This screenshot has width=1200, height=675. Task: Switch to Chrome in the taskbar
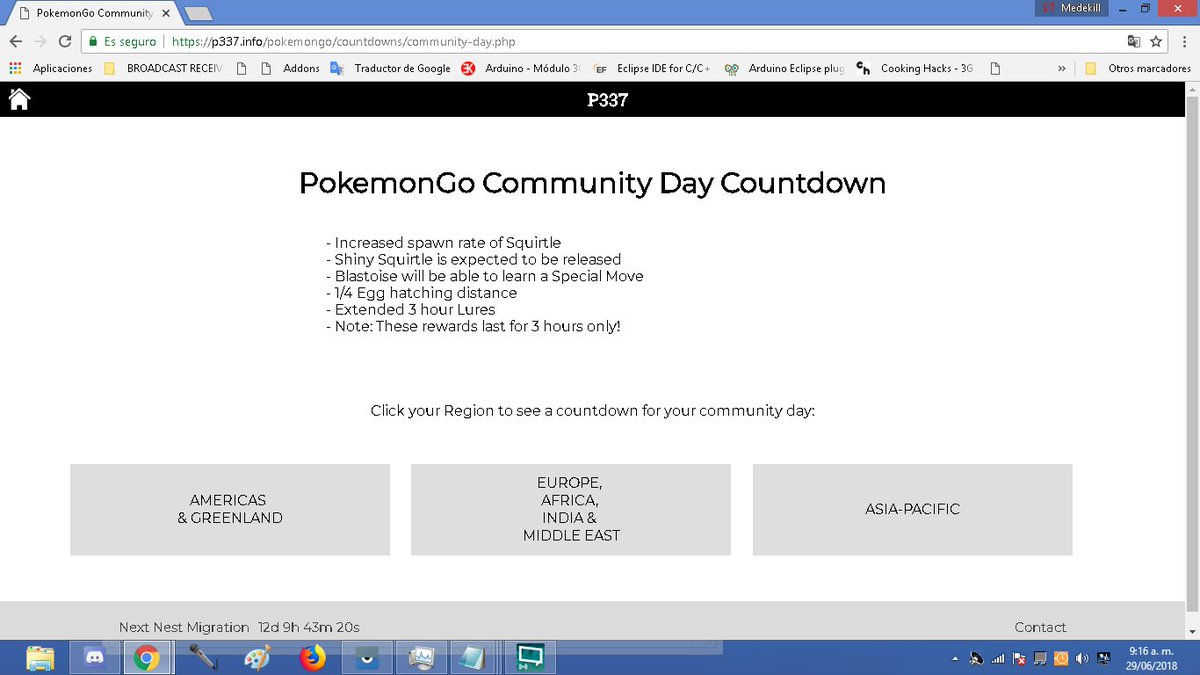click(x=147, y=657)
